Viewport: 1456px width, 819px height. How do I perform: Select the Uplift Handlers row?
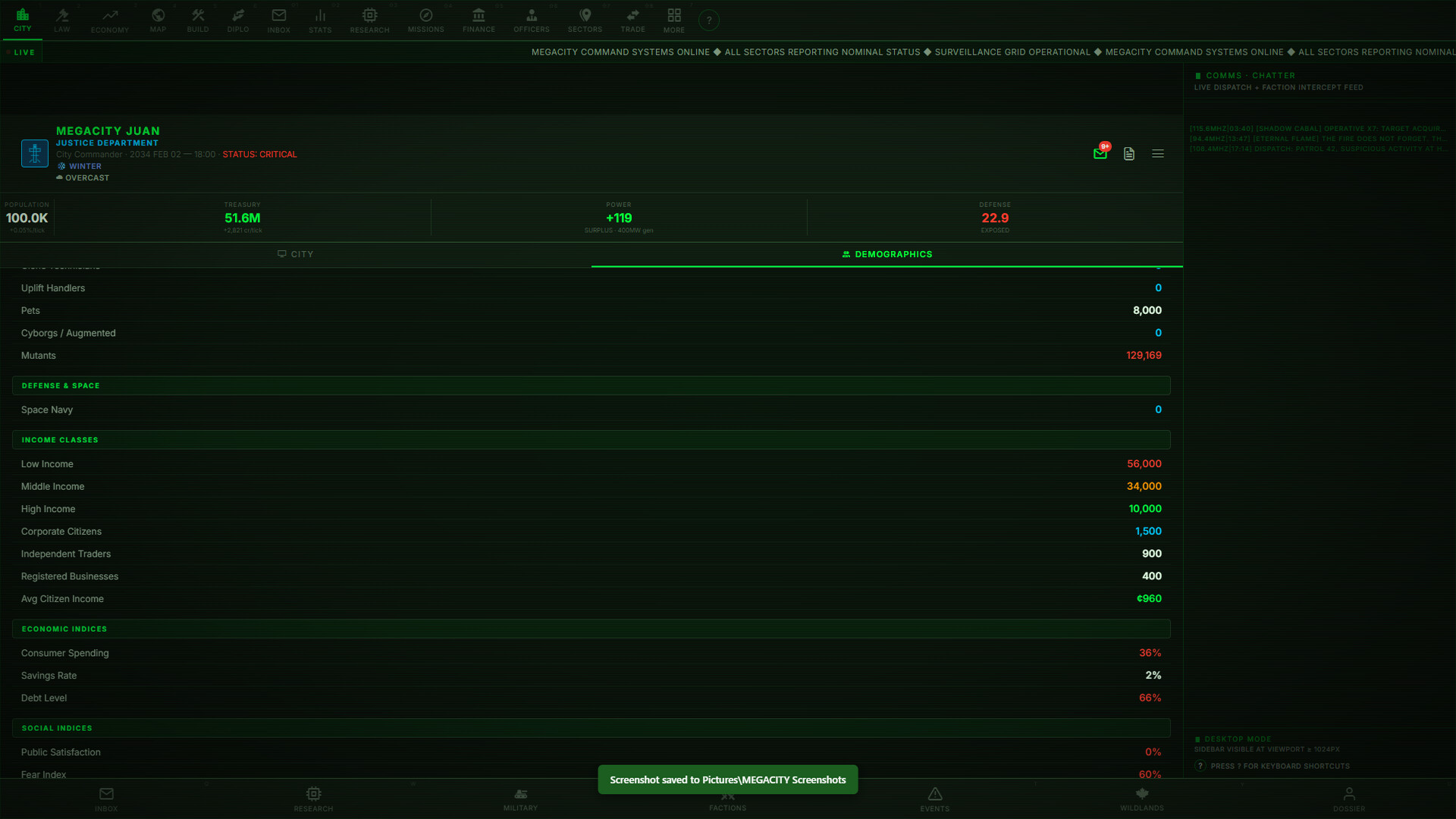pos(591,288)
